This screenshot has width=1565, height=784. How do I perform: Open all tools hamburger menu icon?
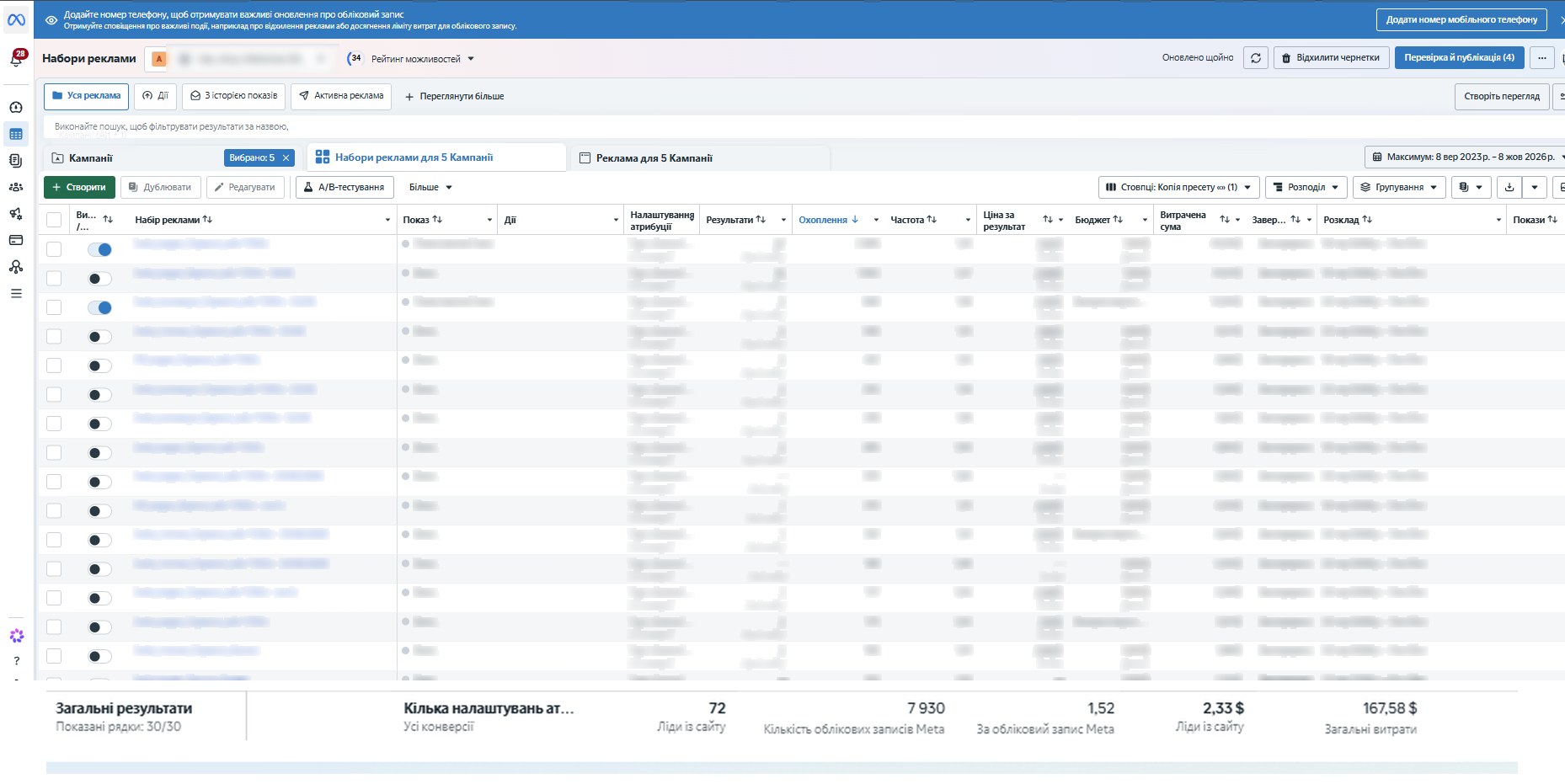tap(16, 293)
